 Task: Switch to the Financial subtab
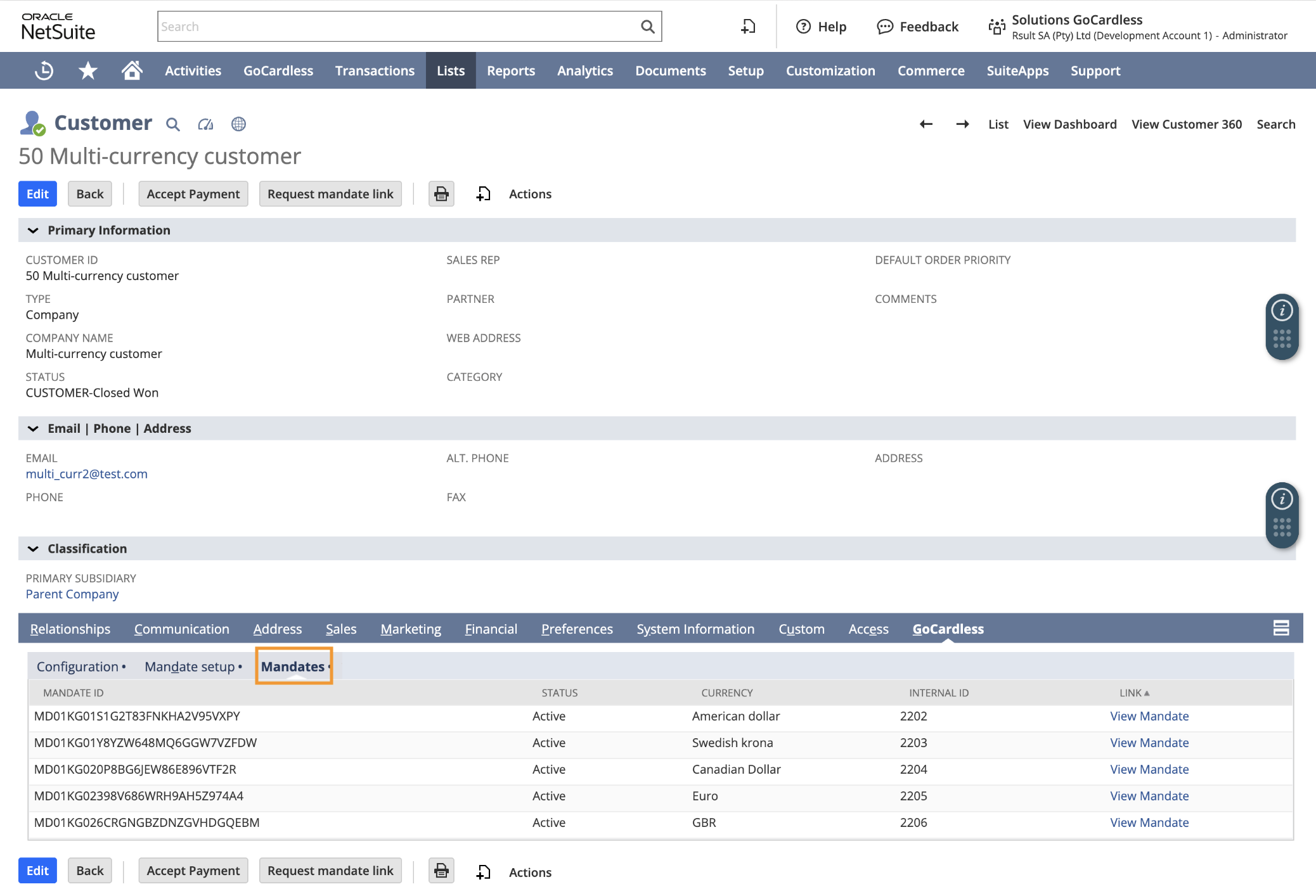(491, 629)
